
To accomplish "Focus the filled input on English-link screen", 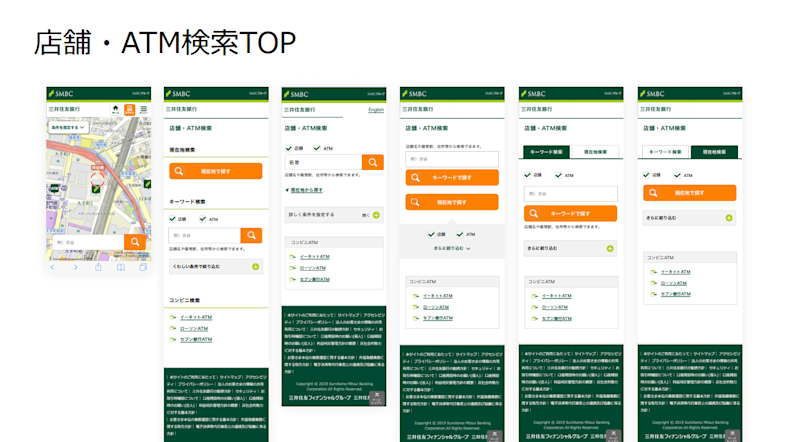I will (x=324, y=162).
